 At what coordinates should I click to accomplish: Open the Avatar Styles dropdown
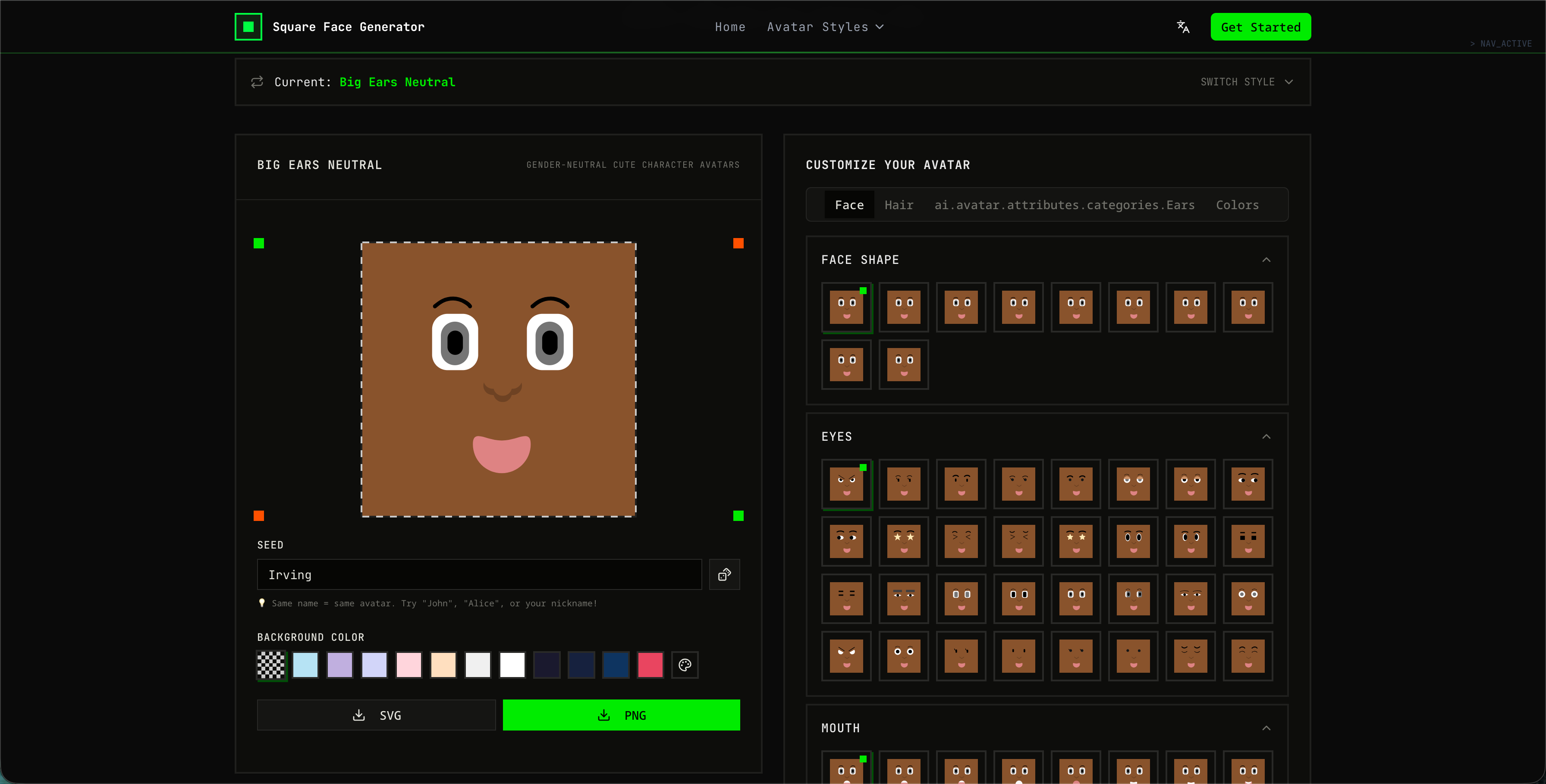click(825, 26)
